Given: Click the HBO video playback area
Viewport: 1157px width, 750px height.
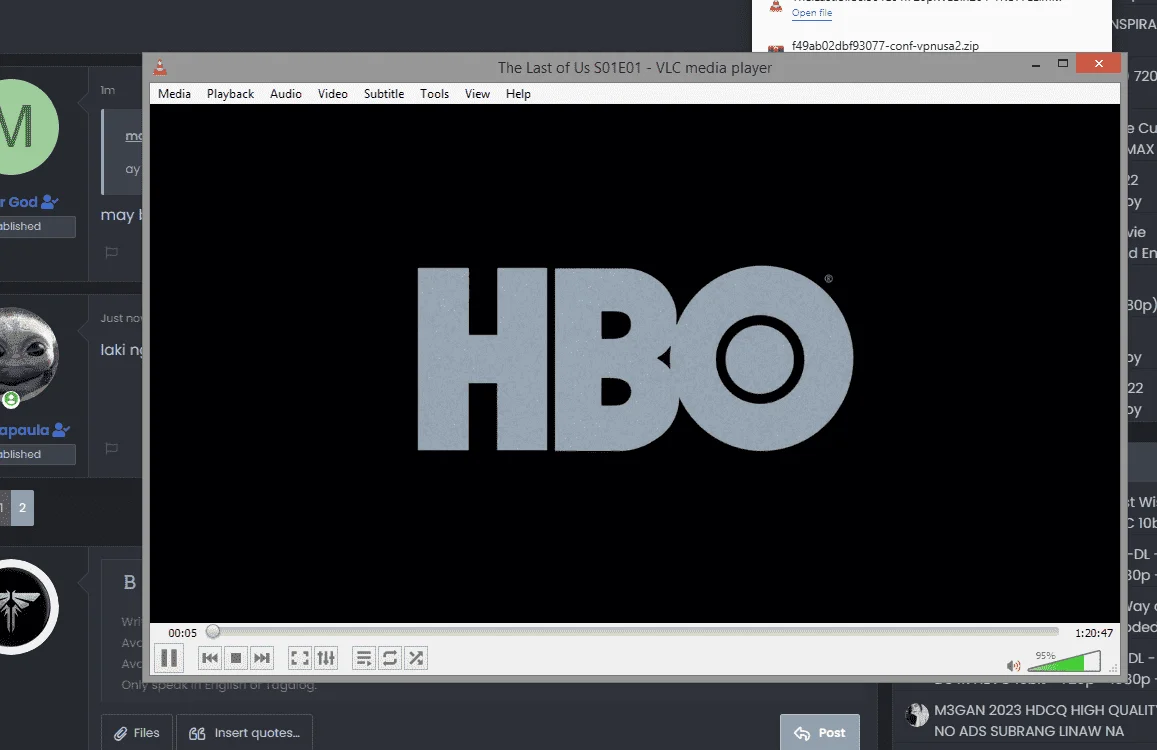Looking at the screenshot, I should [x=635, y=362].
